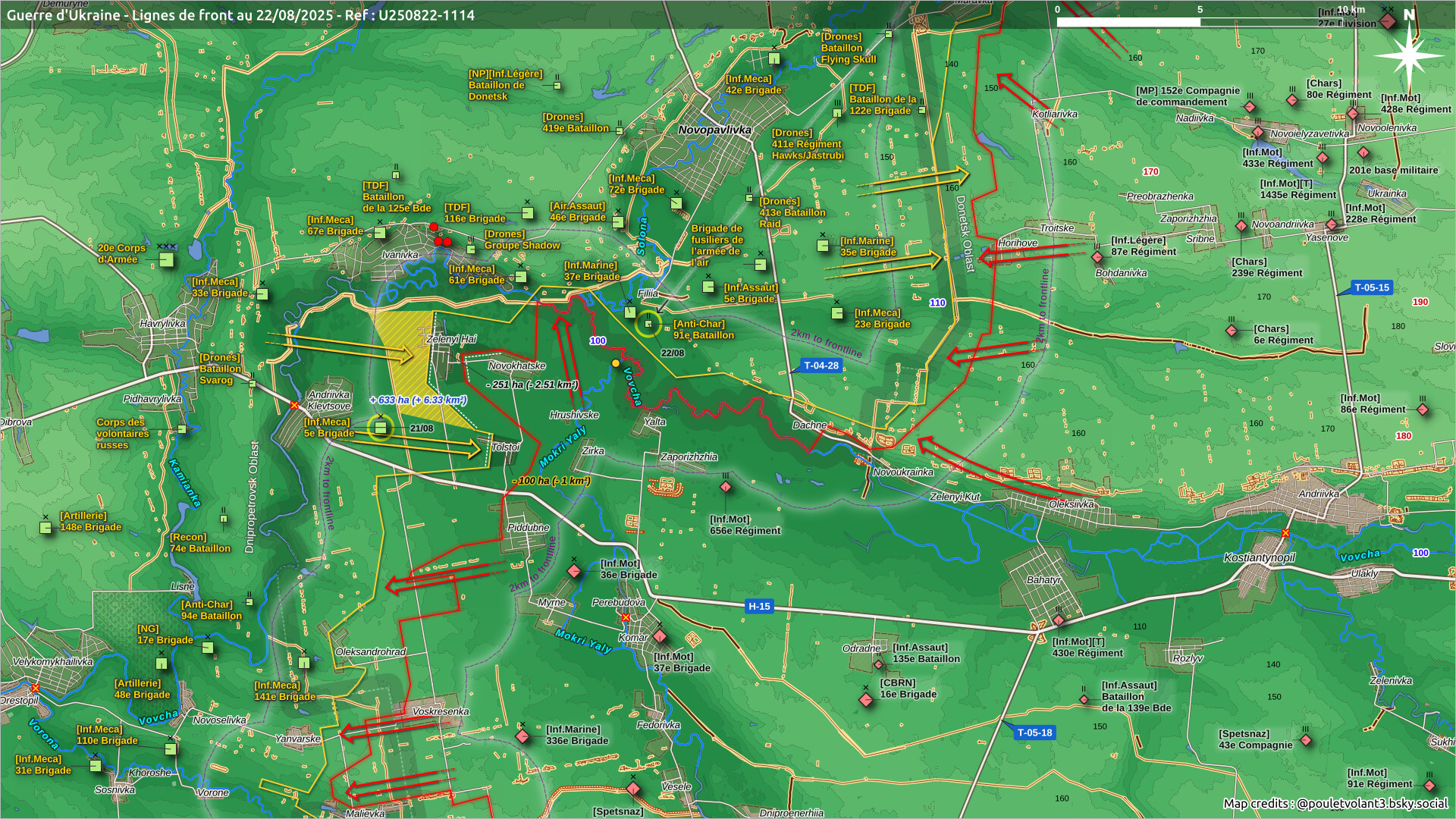
Task: Click the 16e Brigade CBRN diamond icon
Action: [866, 699]
